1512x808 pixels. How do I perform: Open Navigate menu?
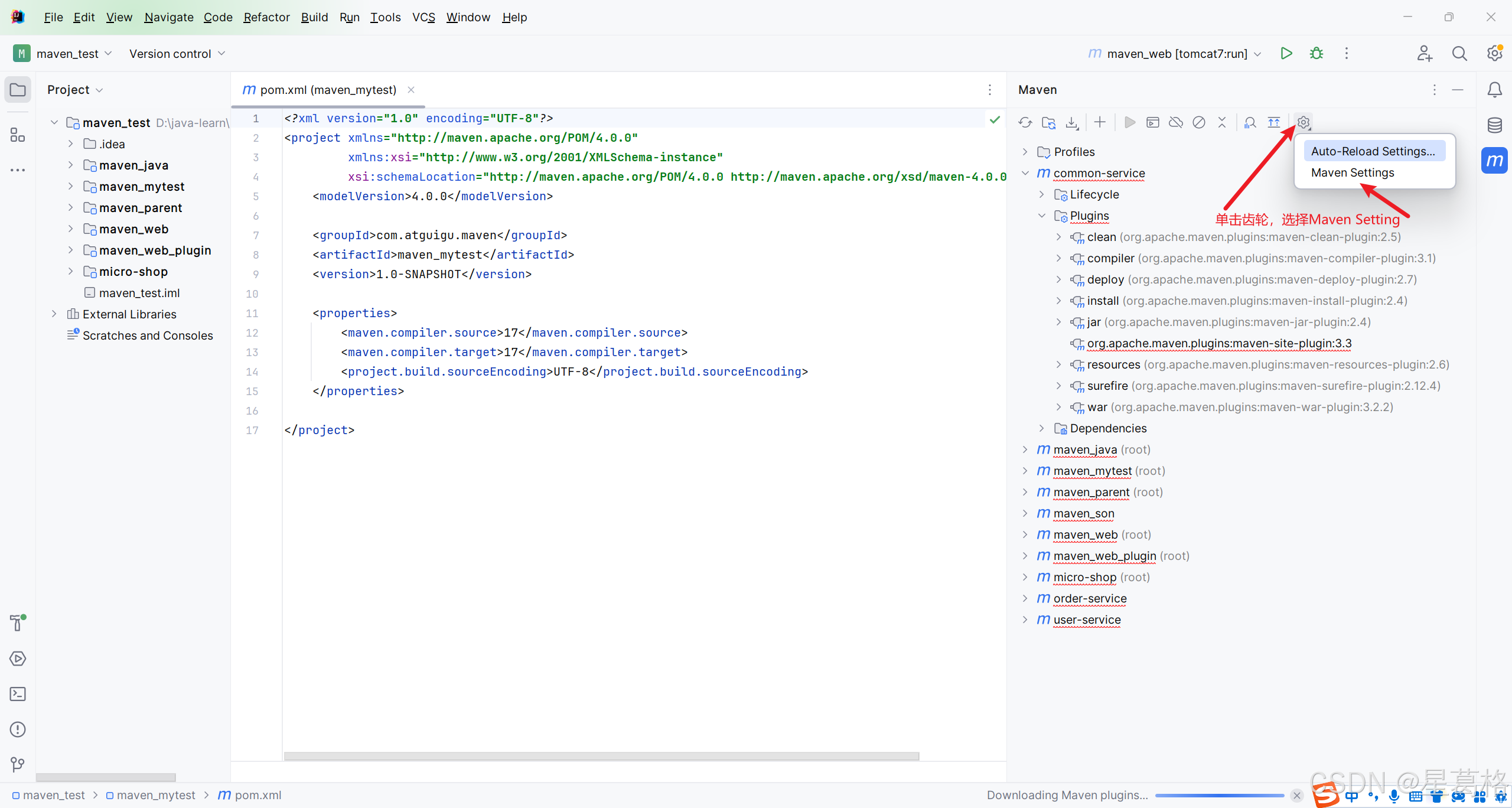click(169, 17)
